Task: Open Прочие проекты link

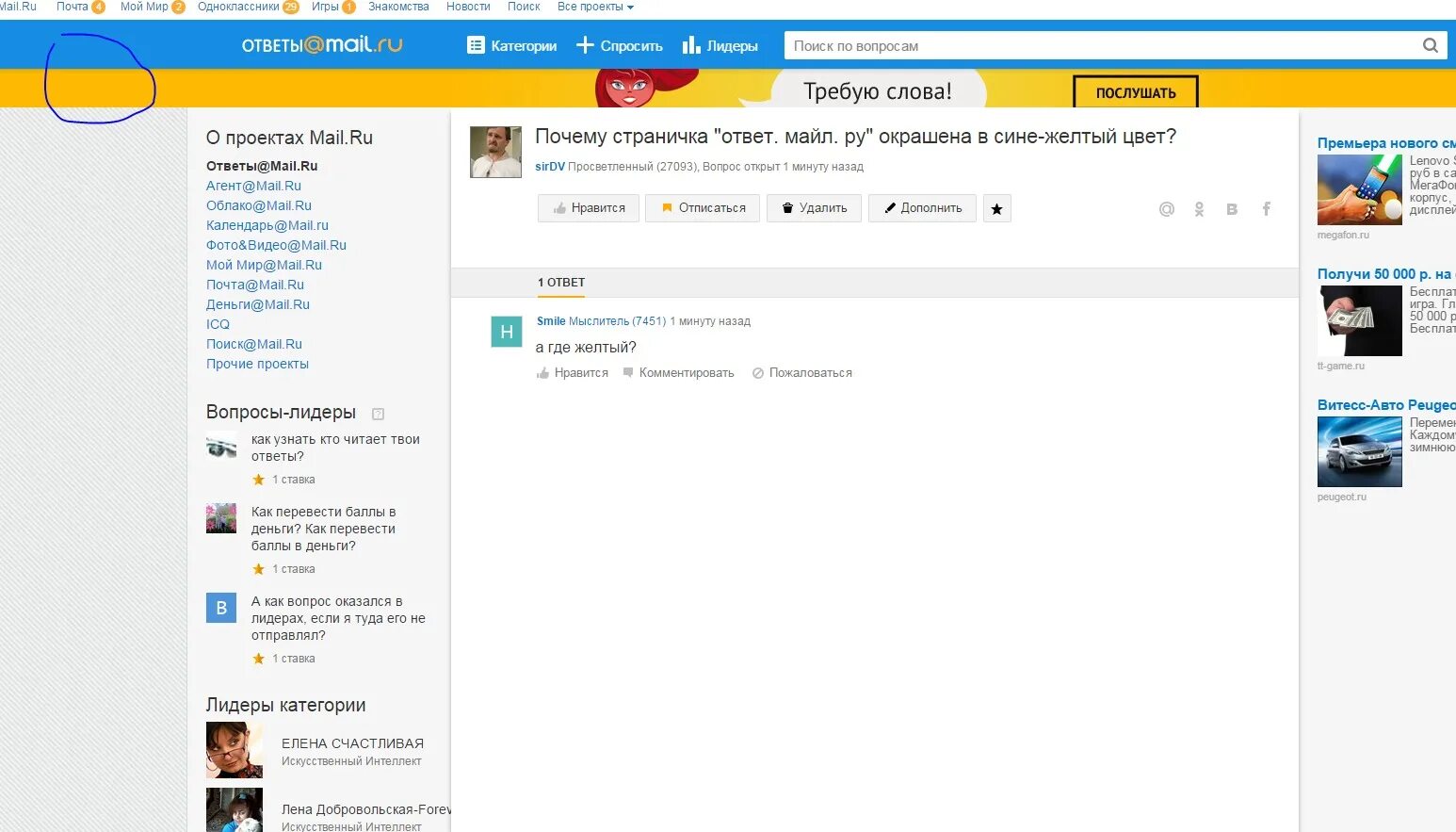Action: [257, 364]
